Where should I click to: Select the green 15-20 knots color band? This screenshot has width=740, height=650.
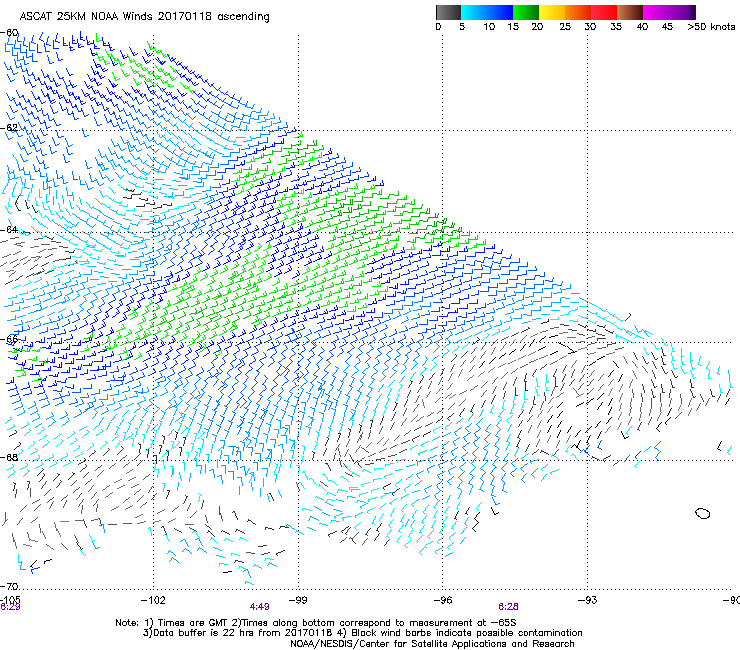pos(526,12)
